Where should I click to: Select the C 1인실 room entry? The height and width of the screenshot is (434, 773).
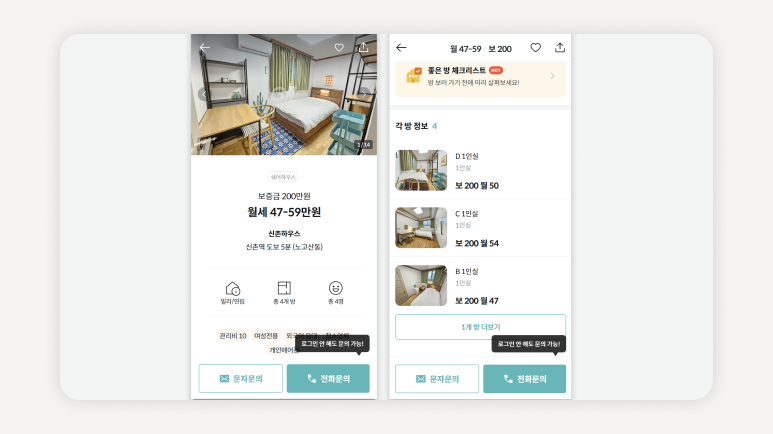tap(481, 228)
